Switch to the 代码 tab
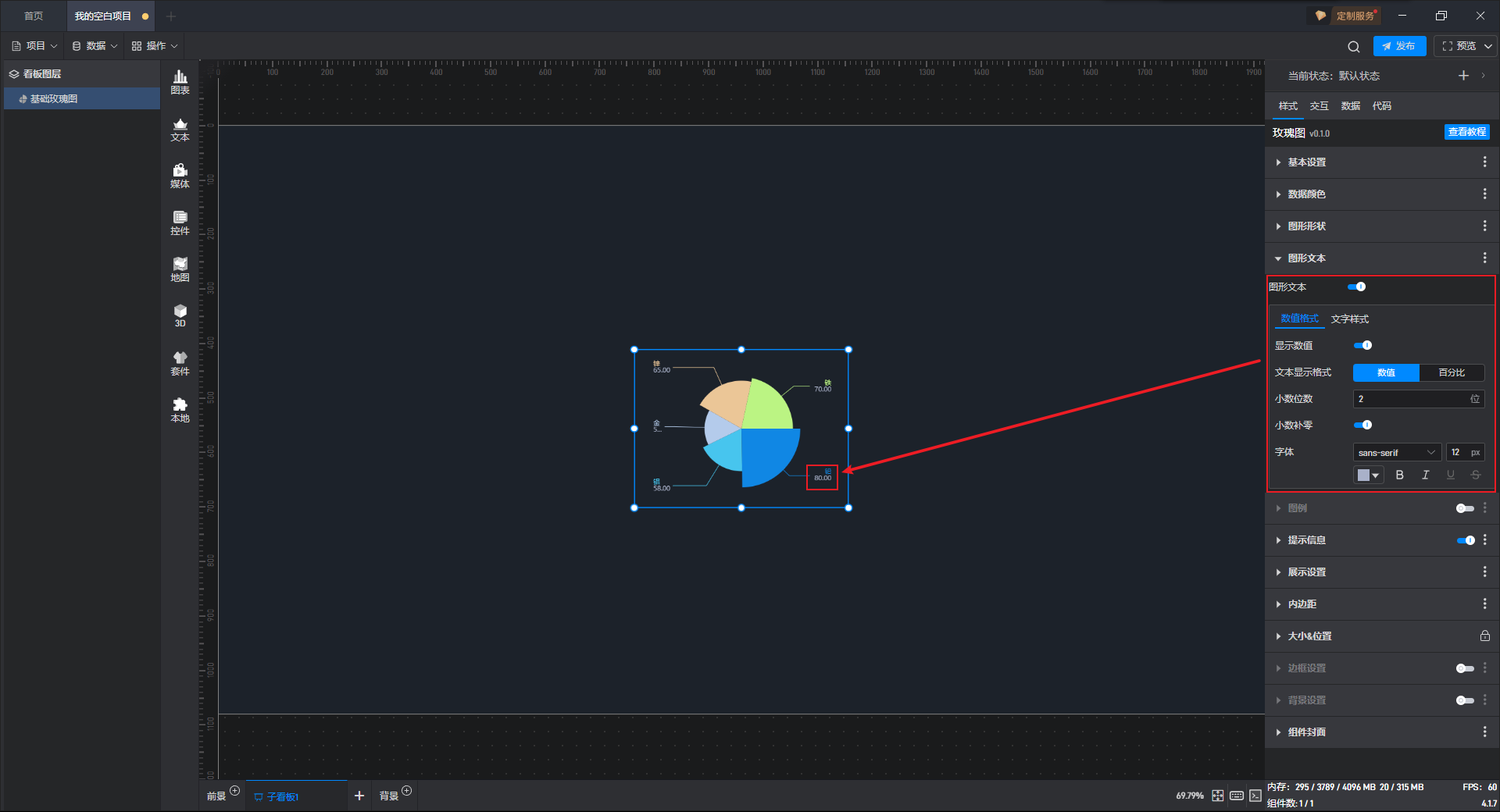 (x=1382, y=106)
